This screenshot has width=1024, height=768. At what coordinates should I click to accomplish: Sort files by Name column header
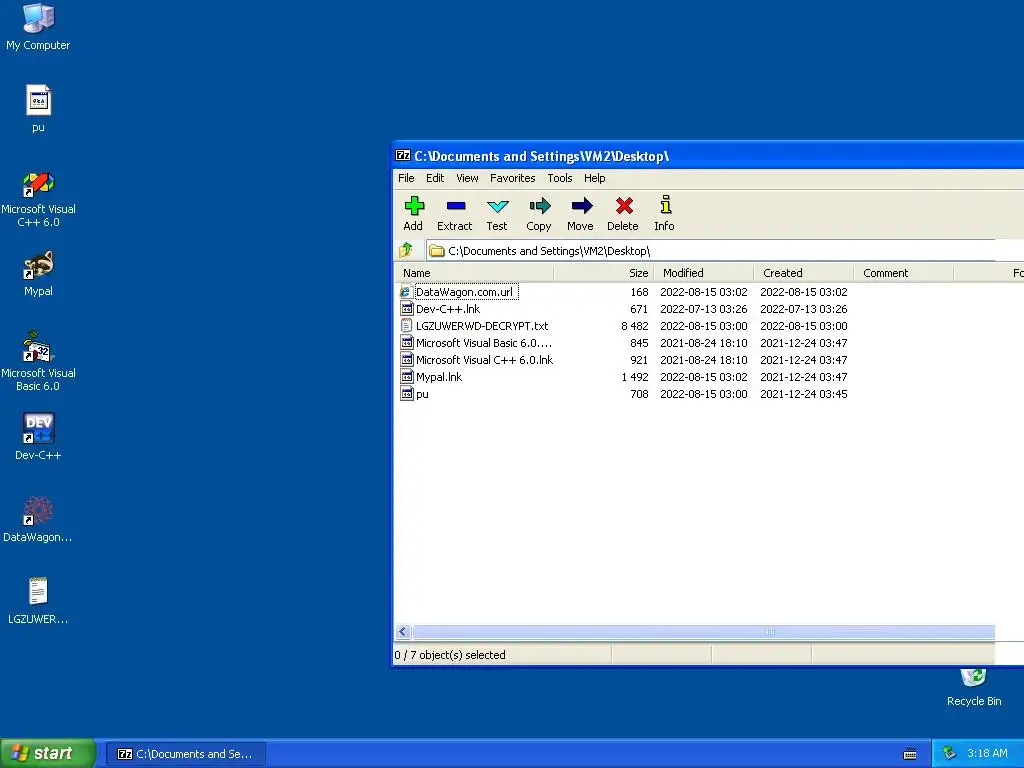474,273
